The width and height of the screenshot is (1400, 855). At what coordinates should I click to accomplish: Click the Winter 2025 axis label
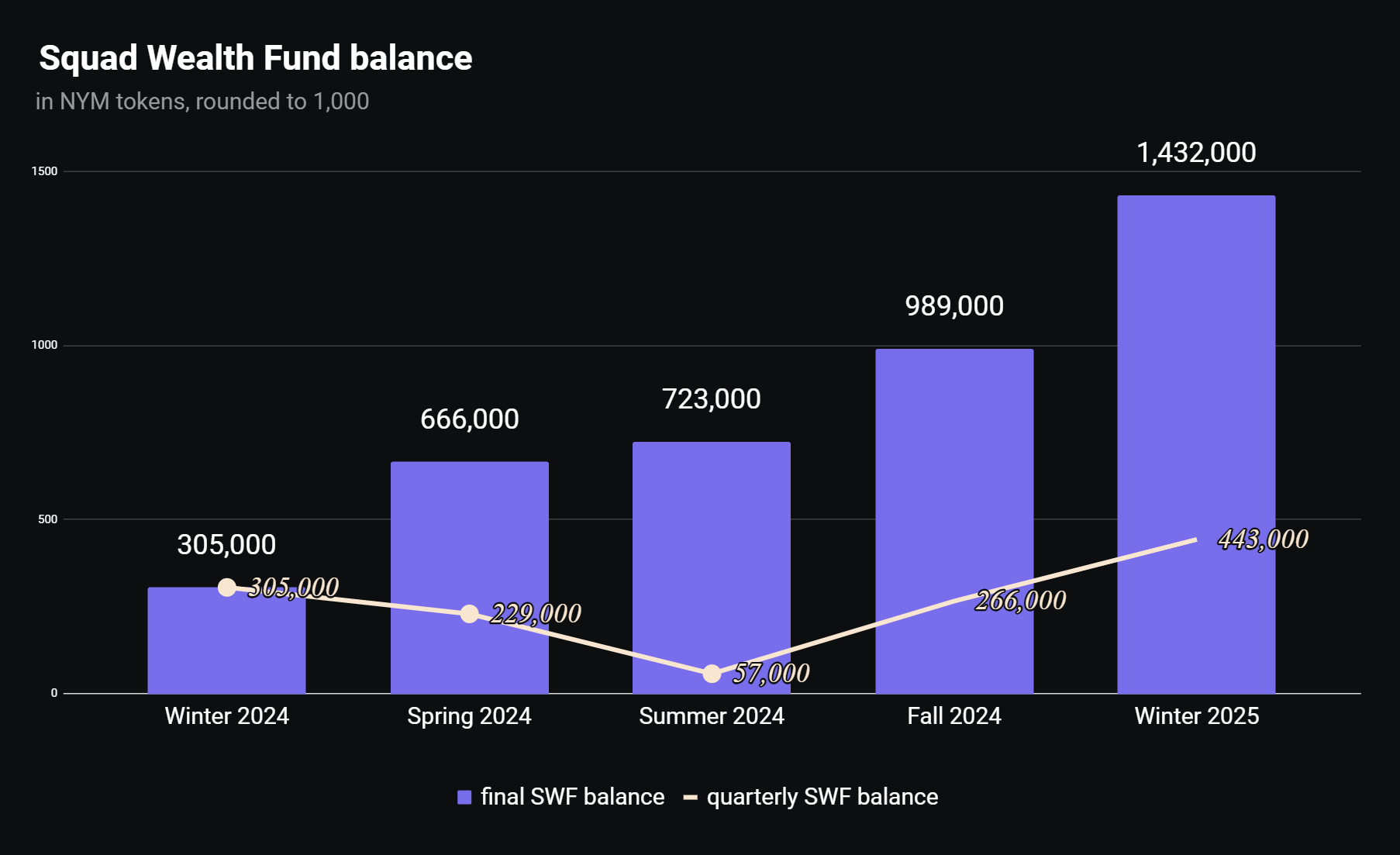[1197, 715]
